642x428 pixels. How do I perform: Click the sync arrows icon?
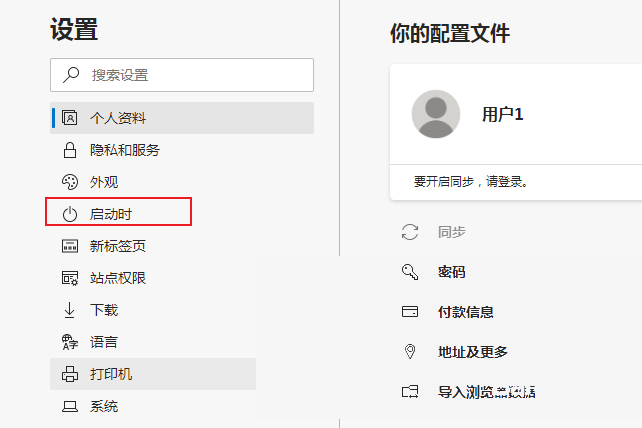click(x=410, y=232)
